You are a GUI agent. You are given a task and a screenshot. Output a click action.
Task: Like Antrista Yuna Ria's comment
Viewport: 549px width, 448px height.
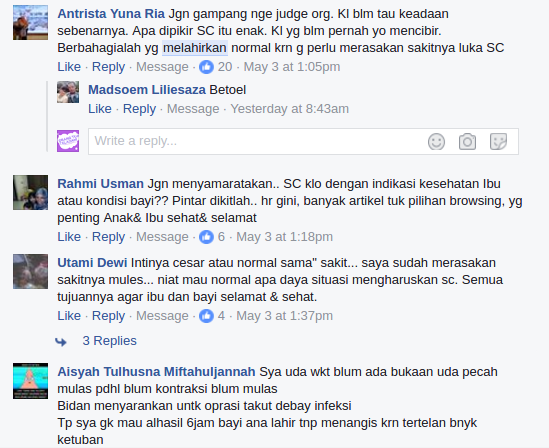click(69, 66)
